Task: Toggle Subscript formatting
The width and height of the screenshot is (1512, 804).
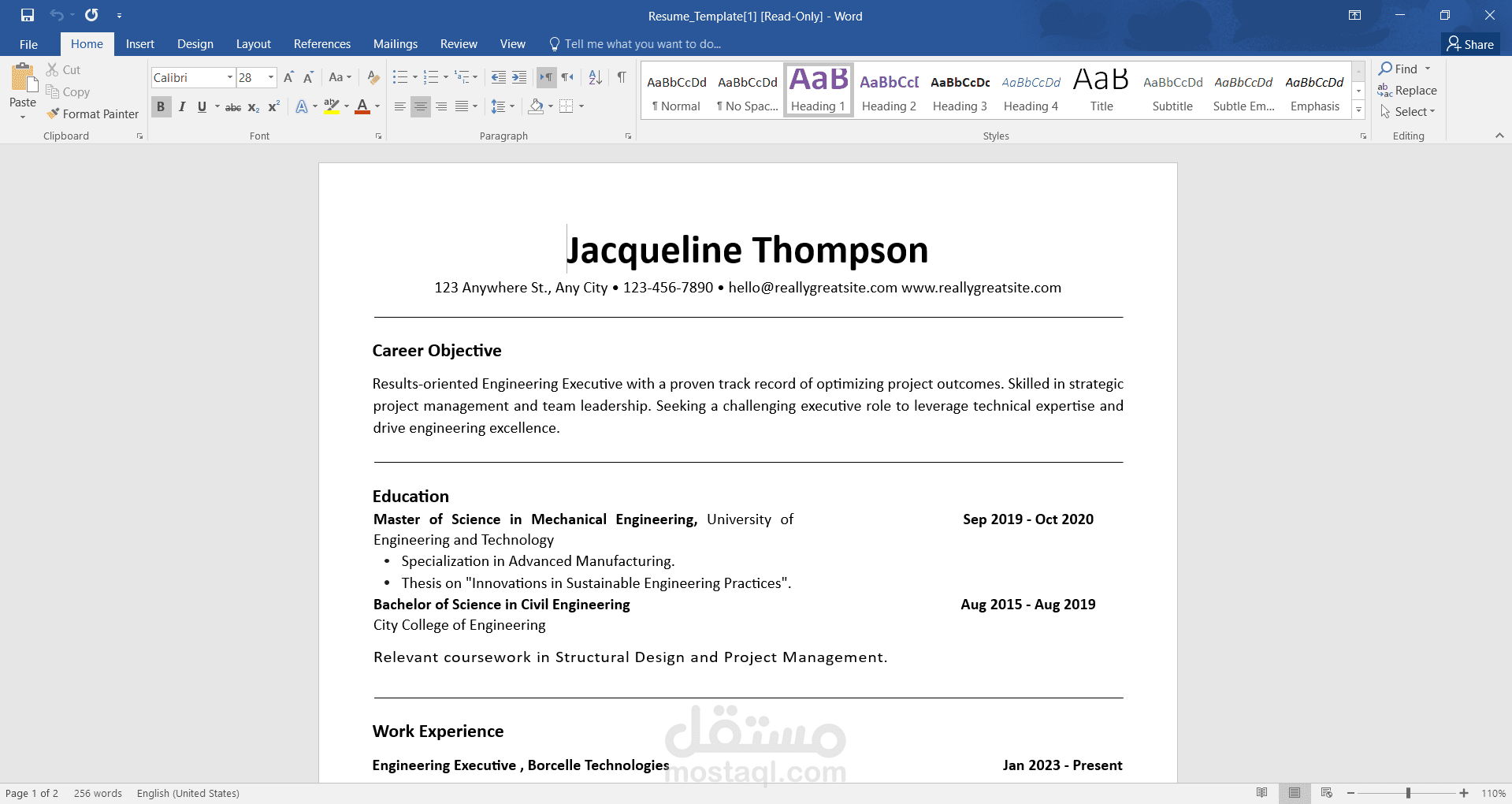Action: pos(254,106)
